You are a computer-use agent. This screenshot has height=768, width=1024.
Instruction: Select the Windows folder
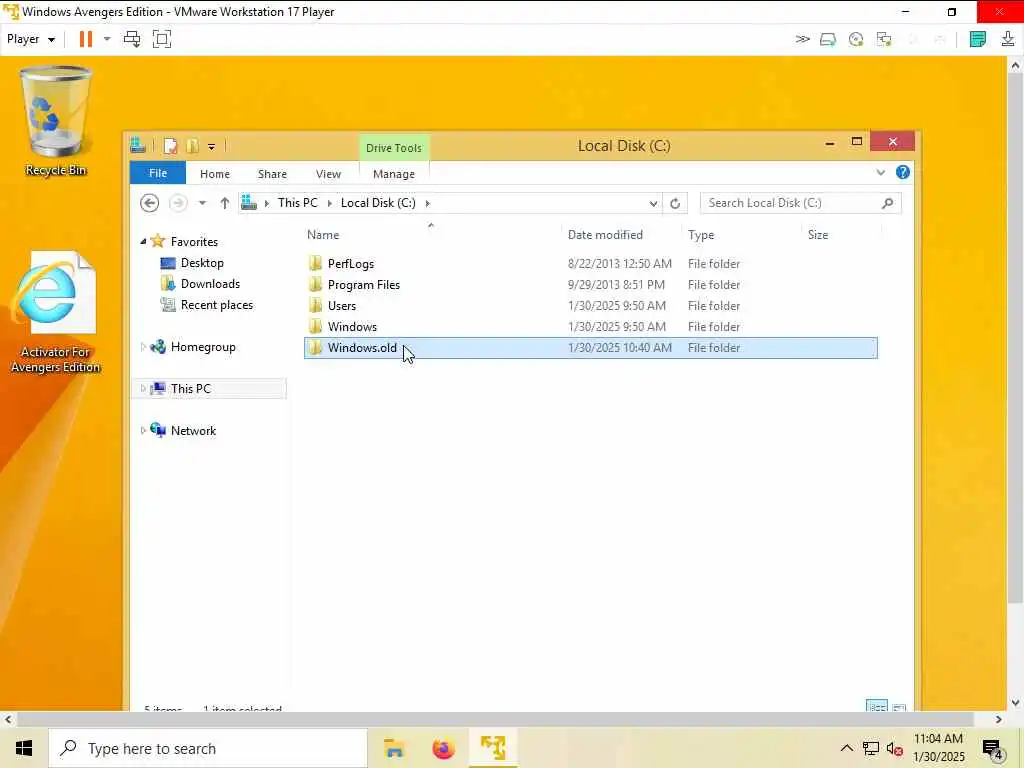click(x=591, y=327)
